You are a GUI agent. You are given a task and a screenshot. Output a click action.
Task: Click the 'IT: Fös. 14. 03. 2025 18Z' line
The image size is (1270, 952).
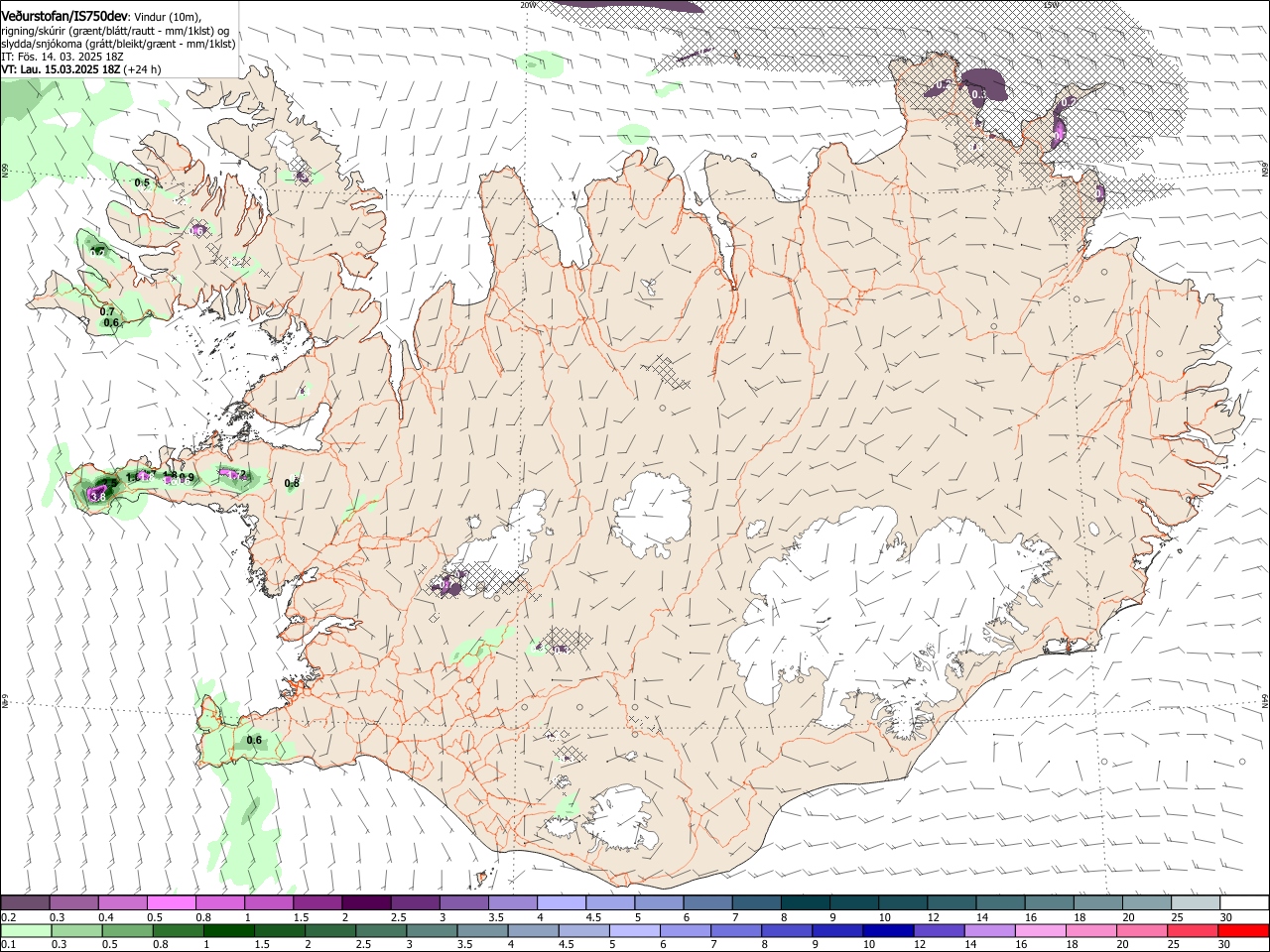click(62, 57)
